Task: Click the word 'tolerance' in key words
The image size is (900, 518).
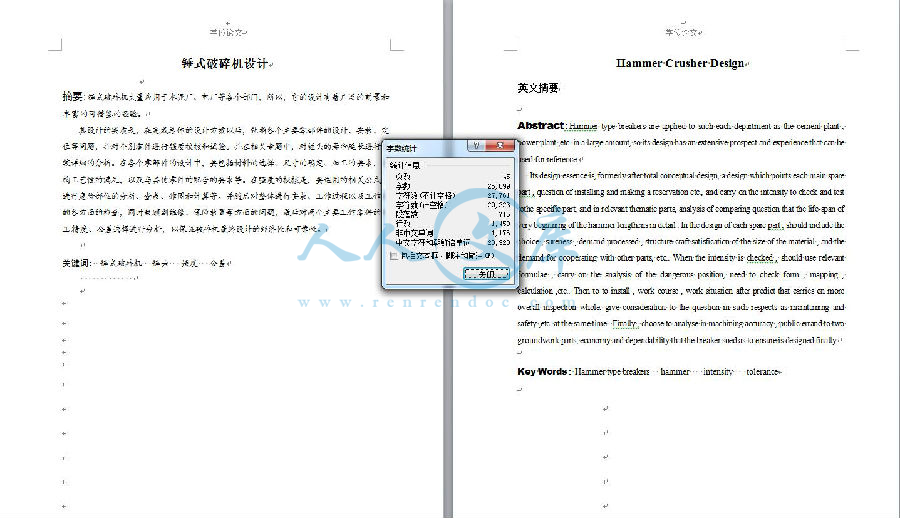Action: pyautogui.click(x=762, y=372)
